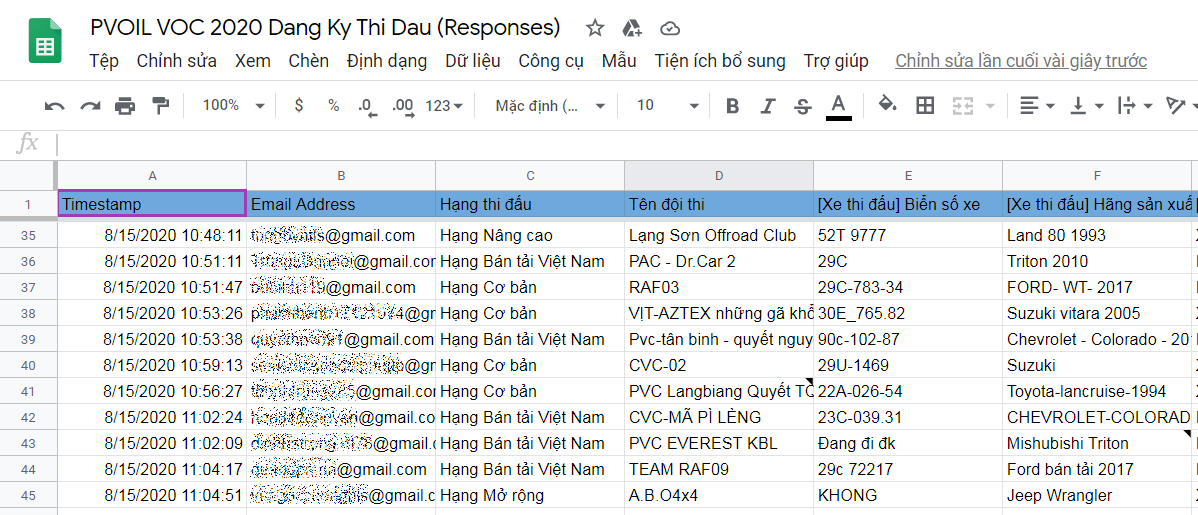The image size is (1198, 515).
Task: Click into the formula bar
Action: (x=627, y=143)
